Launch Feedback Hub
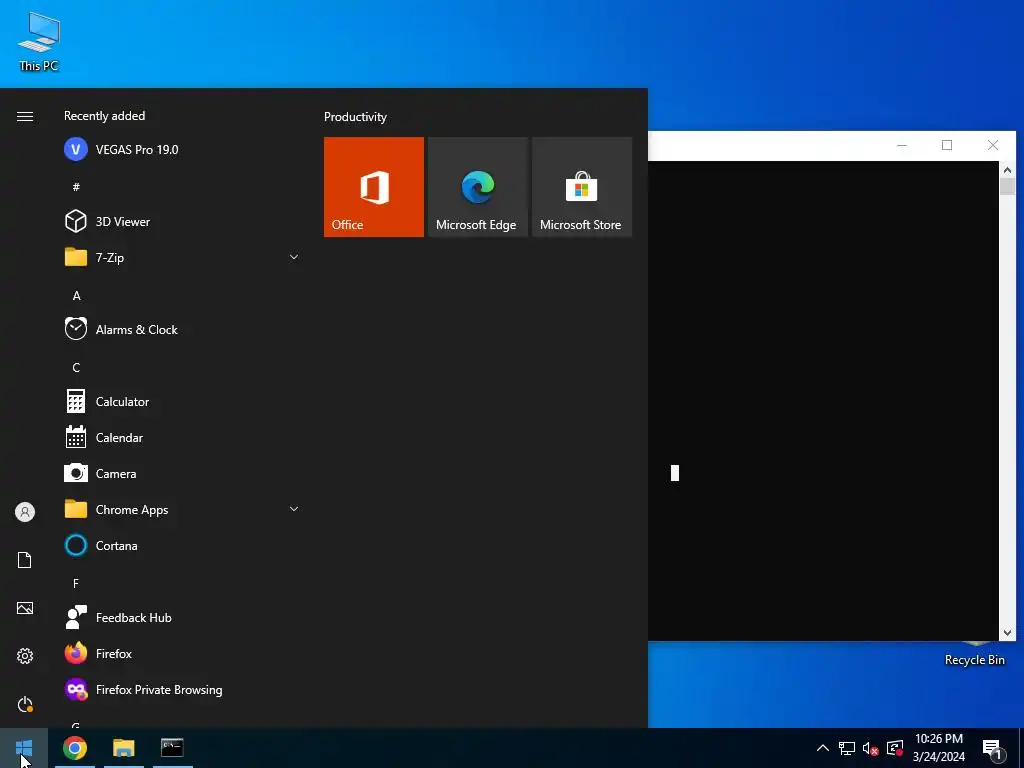1024x768 pixels. click(x=181, y=617)
